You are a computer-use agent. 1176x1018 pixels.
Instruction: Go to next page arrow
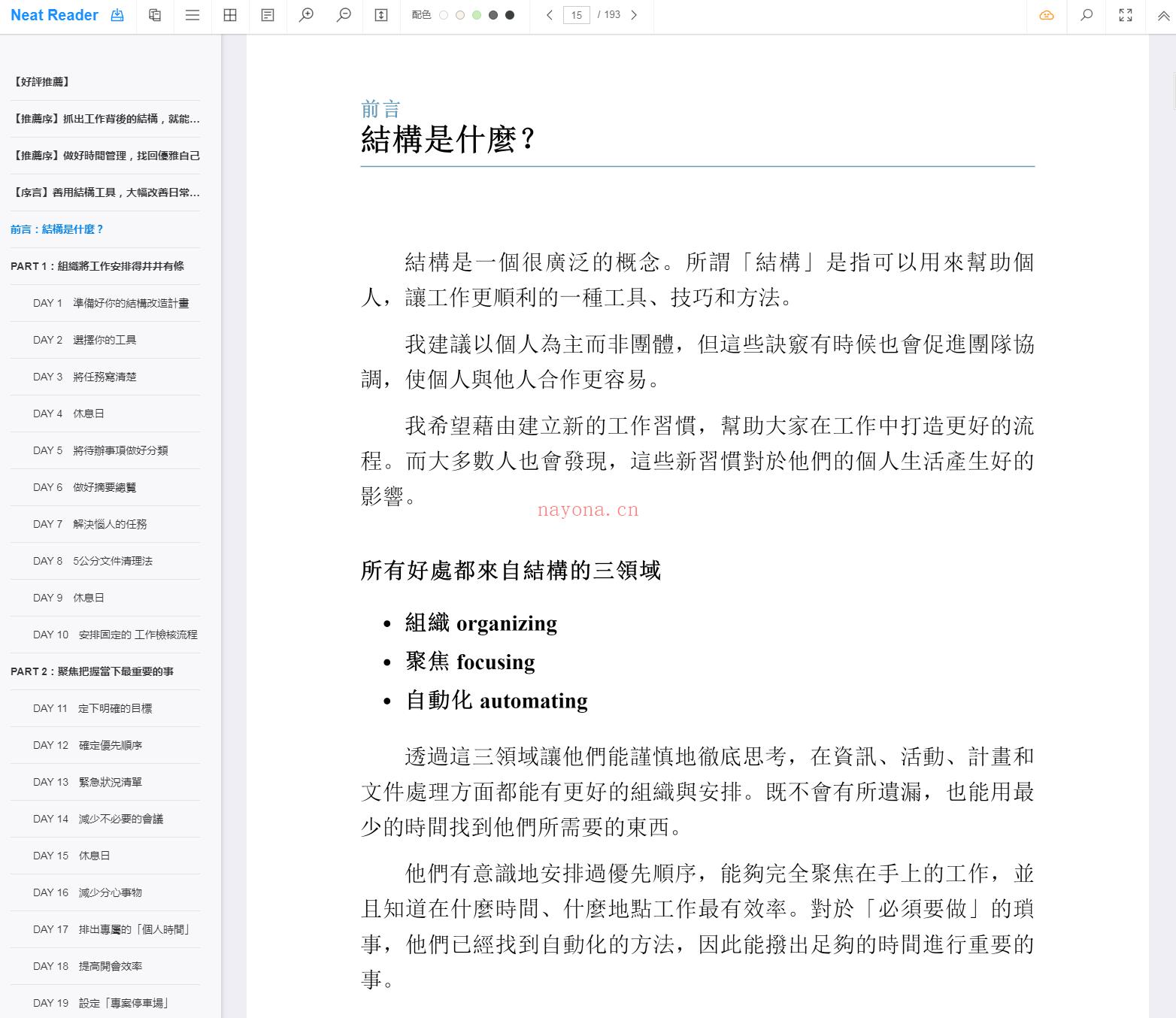634,15
